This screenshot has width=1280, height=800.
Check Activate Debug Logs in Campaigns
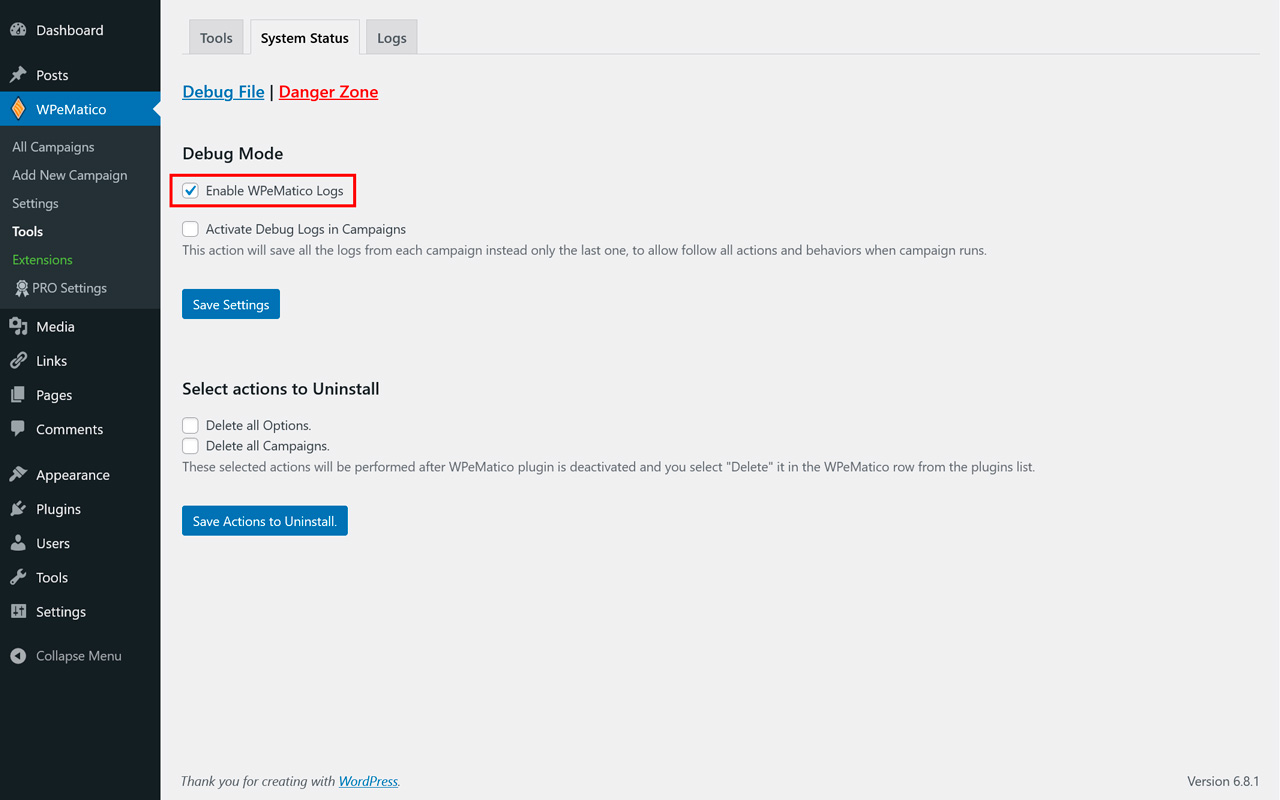(190, 229)
